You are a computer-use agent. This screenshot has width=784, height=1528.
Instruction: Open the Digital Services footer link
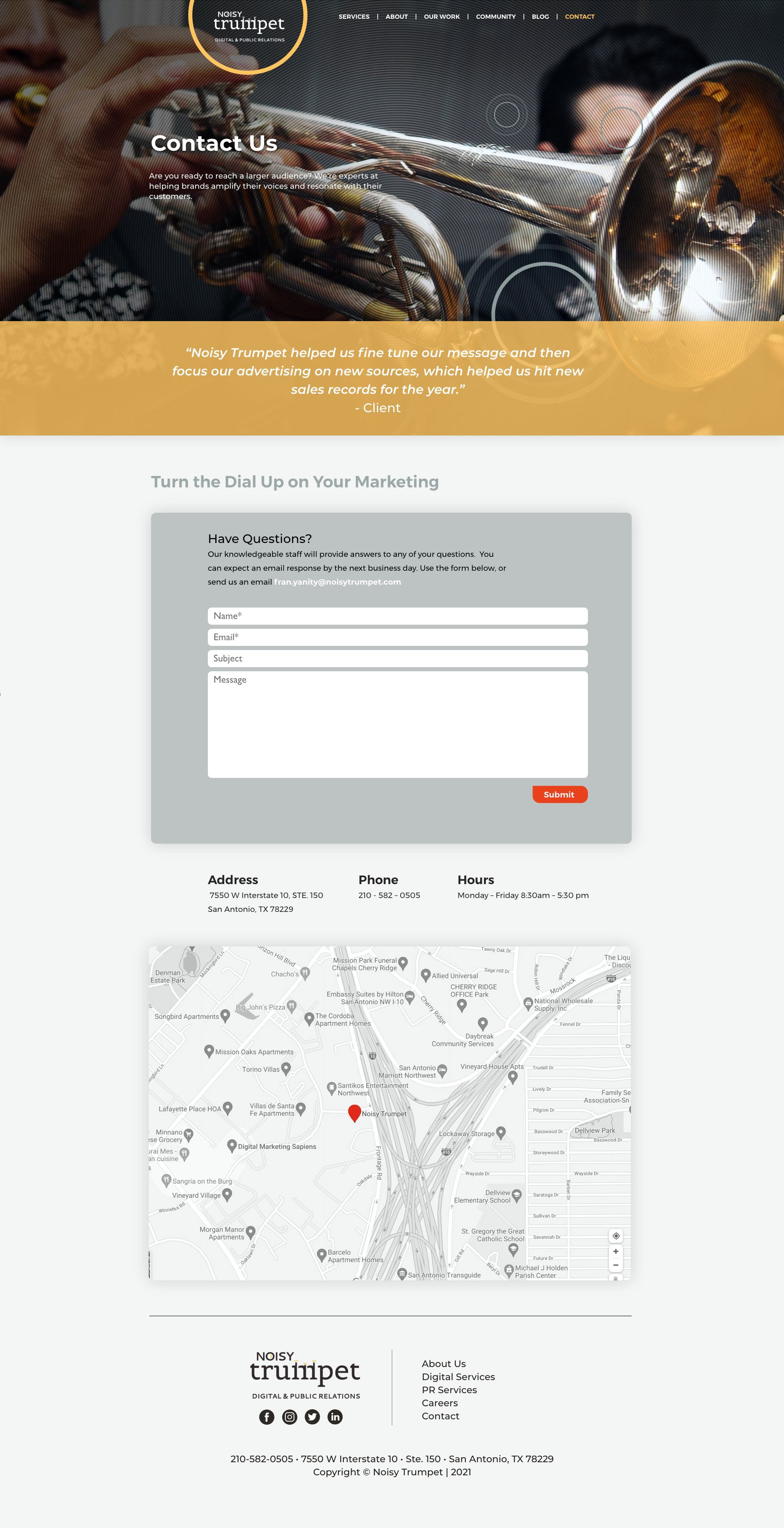click(x=458, y=1377)
